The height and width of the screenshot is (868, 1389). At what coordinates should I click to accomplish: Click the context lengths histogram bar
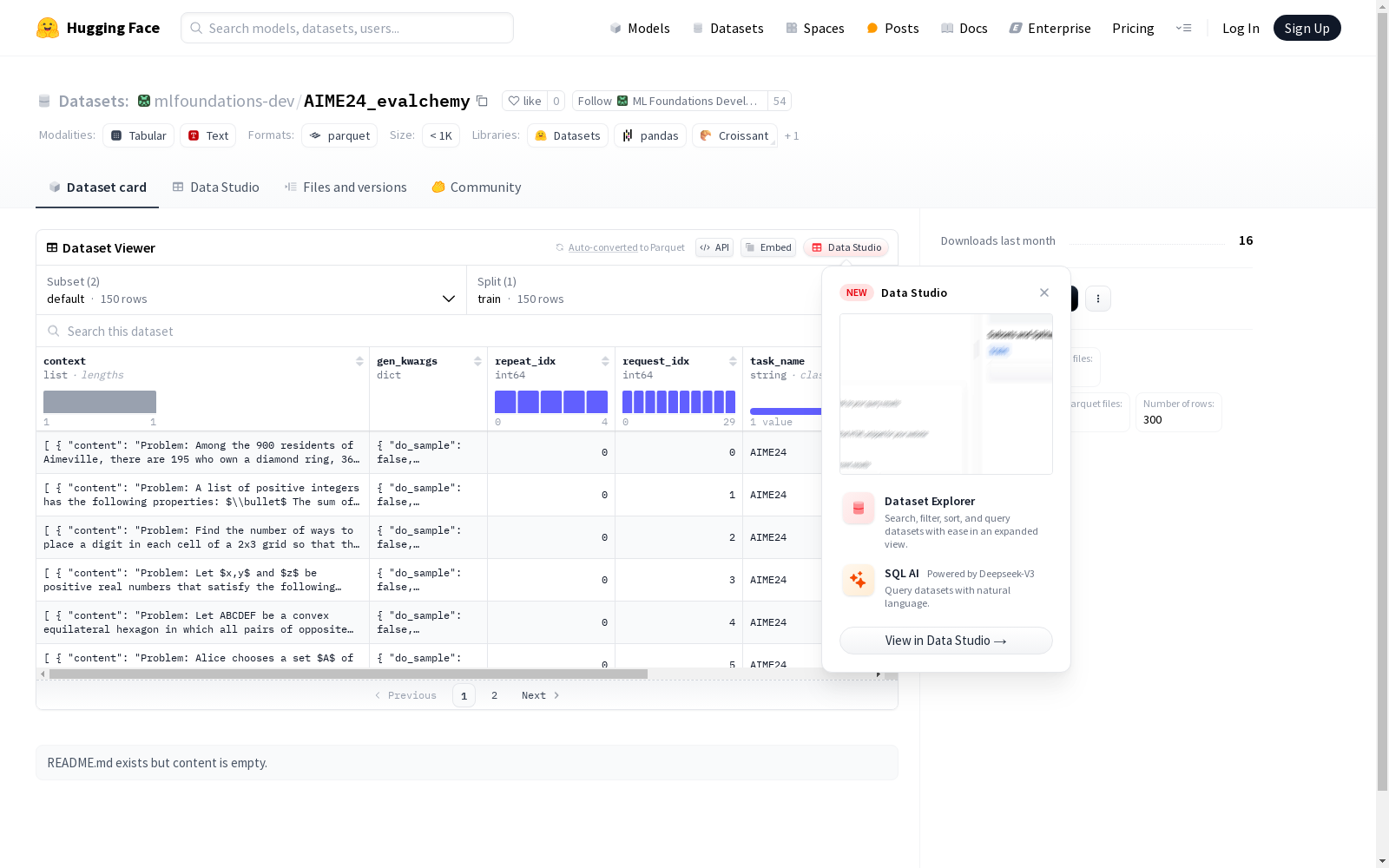click(100, 402)
